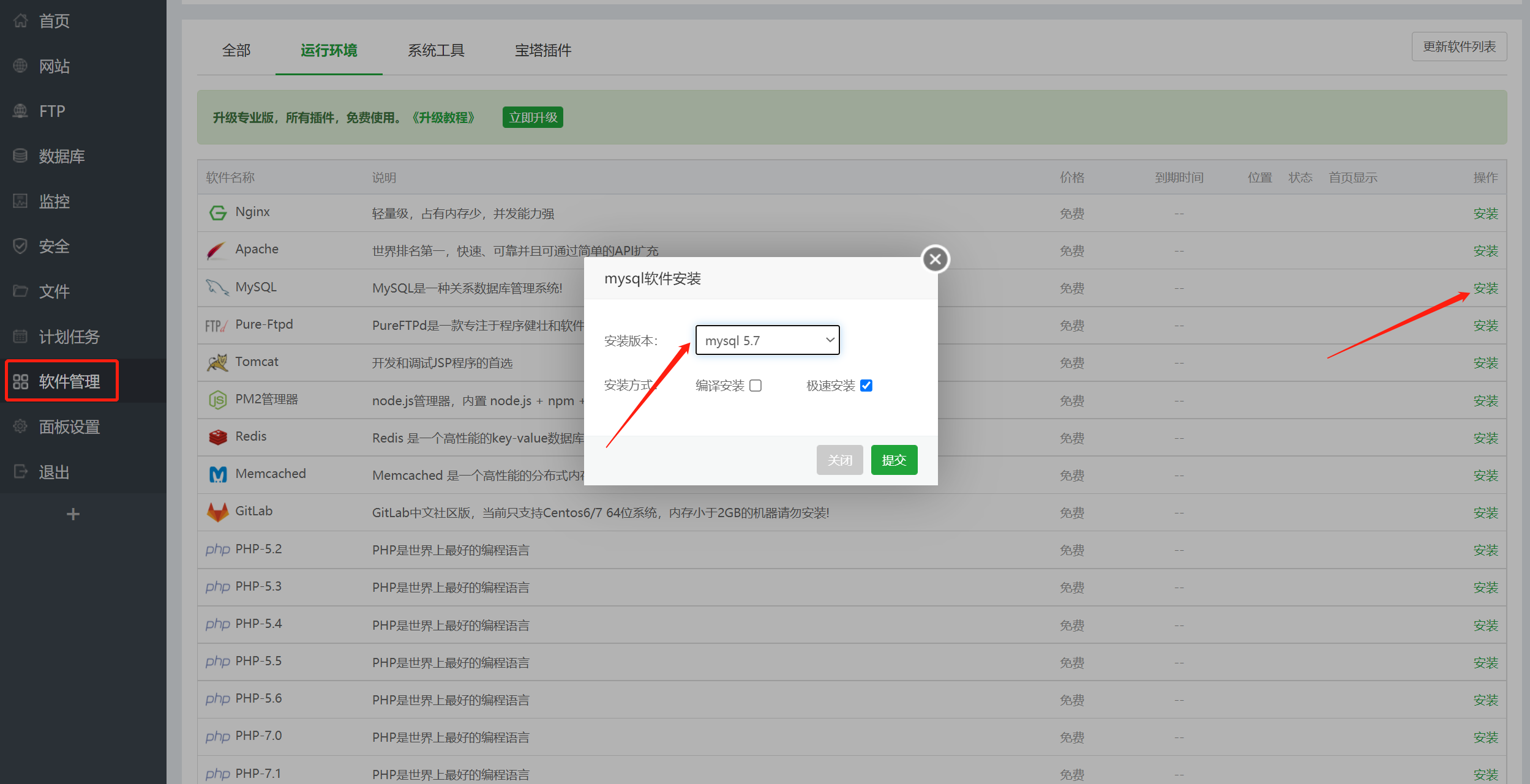Click the Tomcat cat icon

click(217, 362)
